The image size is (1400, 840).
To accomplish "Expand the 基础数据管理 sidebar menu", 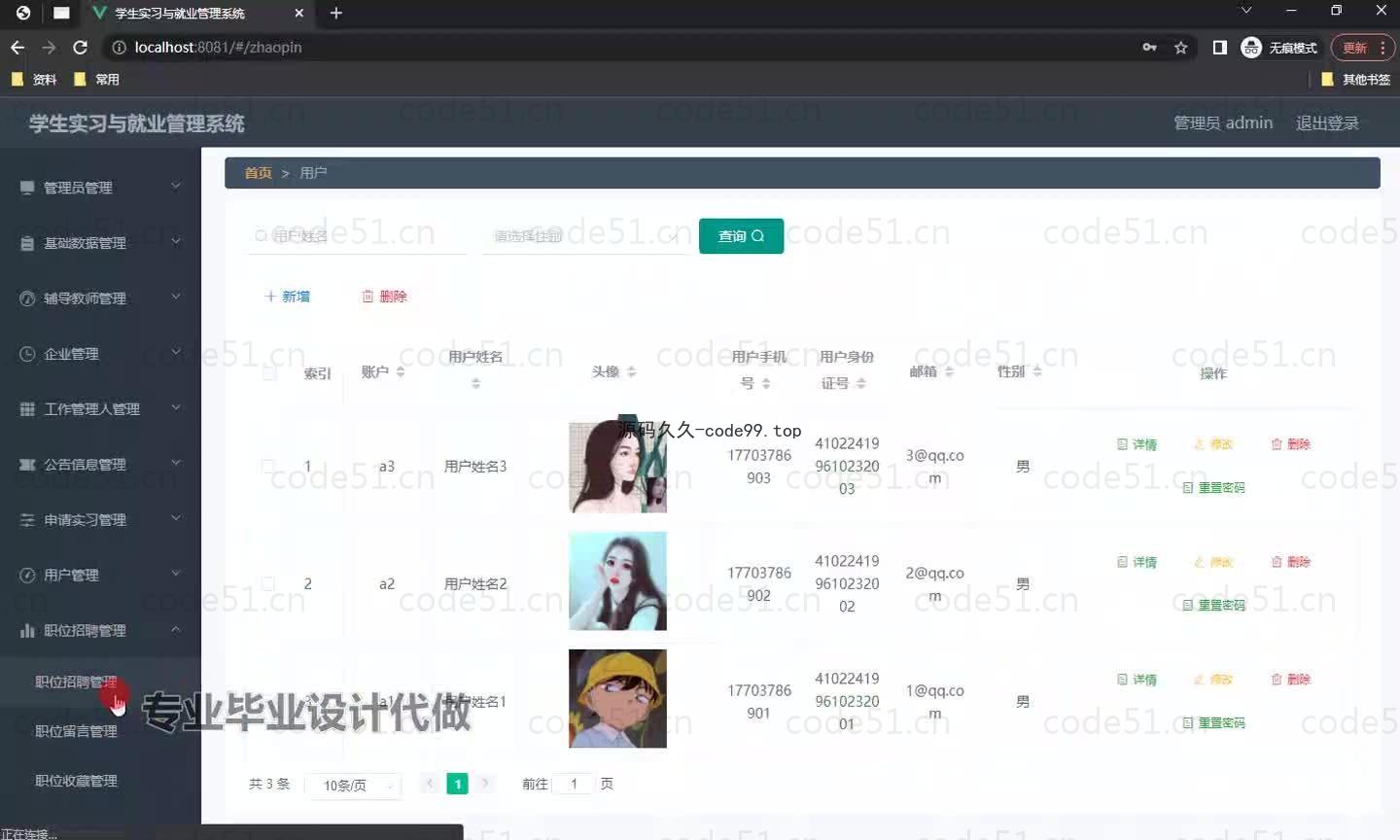I will [x=100, y=242].
